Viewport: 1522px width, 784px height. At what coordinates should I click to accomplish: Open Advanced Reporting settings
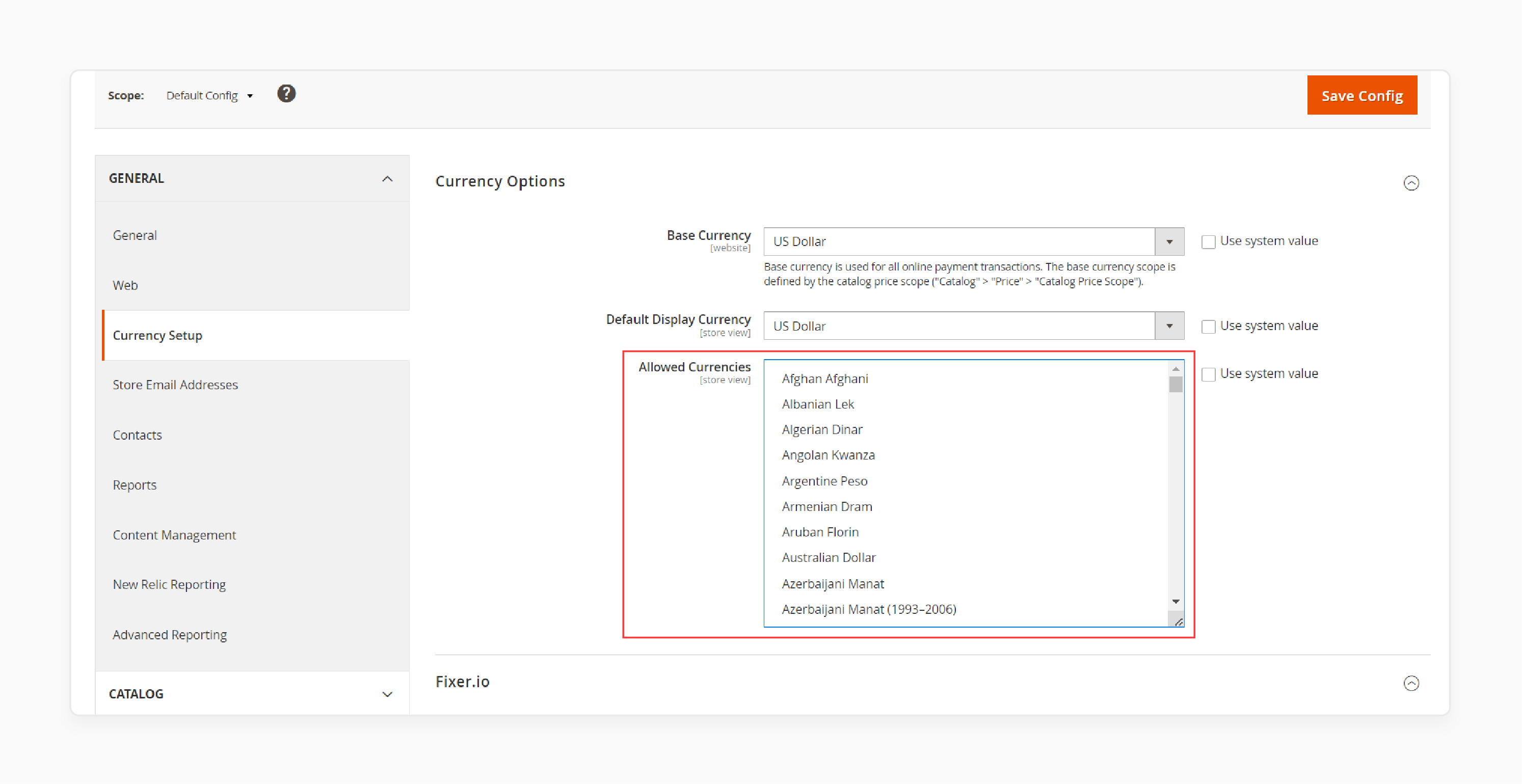(x=170, y=635)
